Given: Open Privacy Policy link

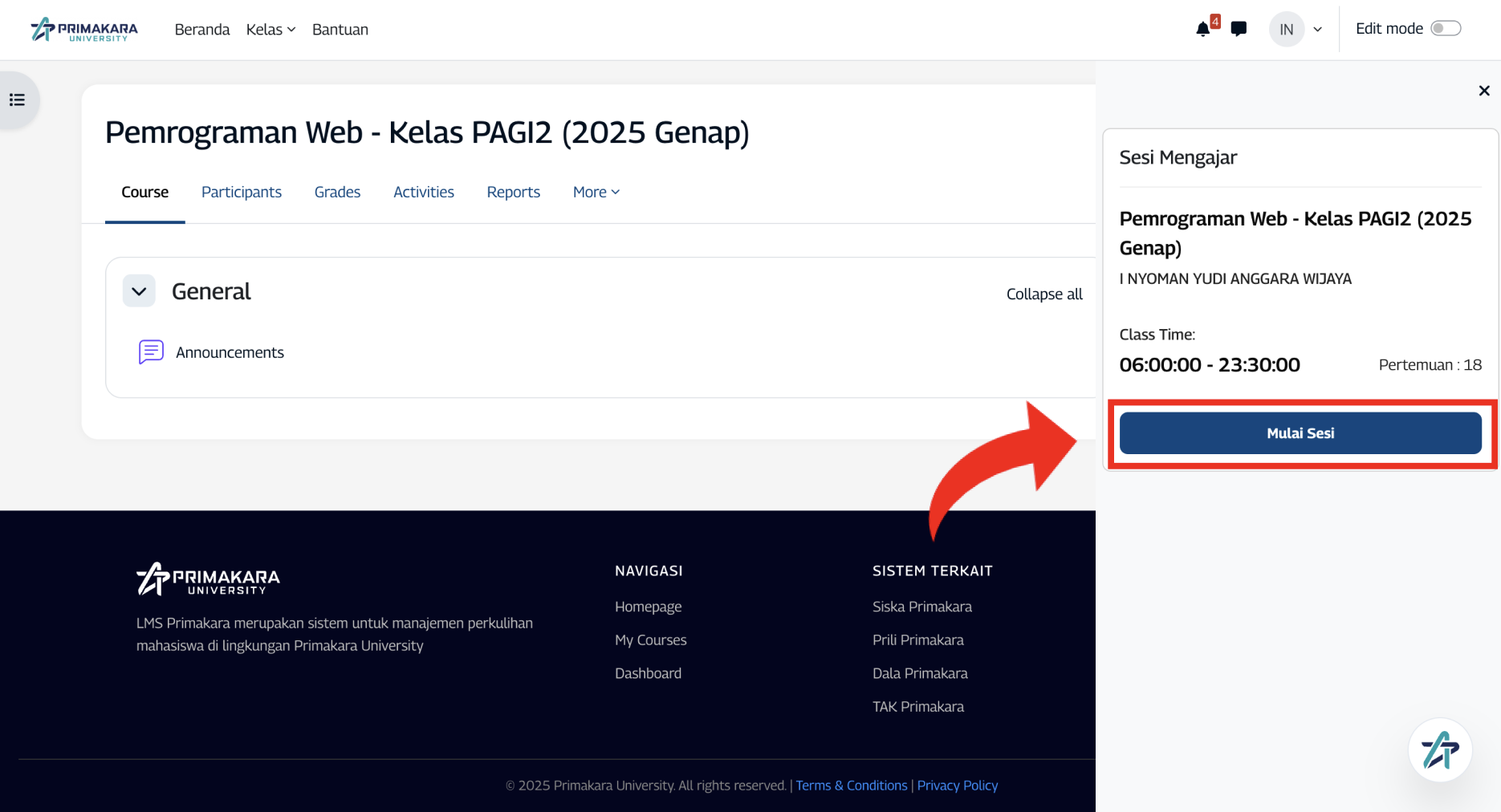Looking at the screenshot, I should click(958, 786).
